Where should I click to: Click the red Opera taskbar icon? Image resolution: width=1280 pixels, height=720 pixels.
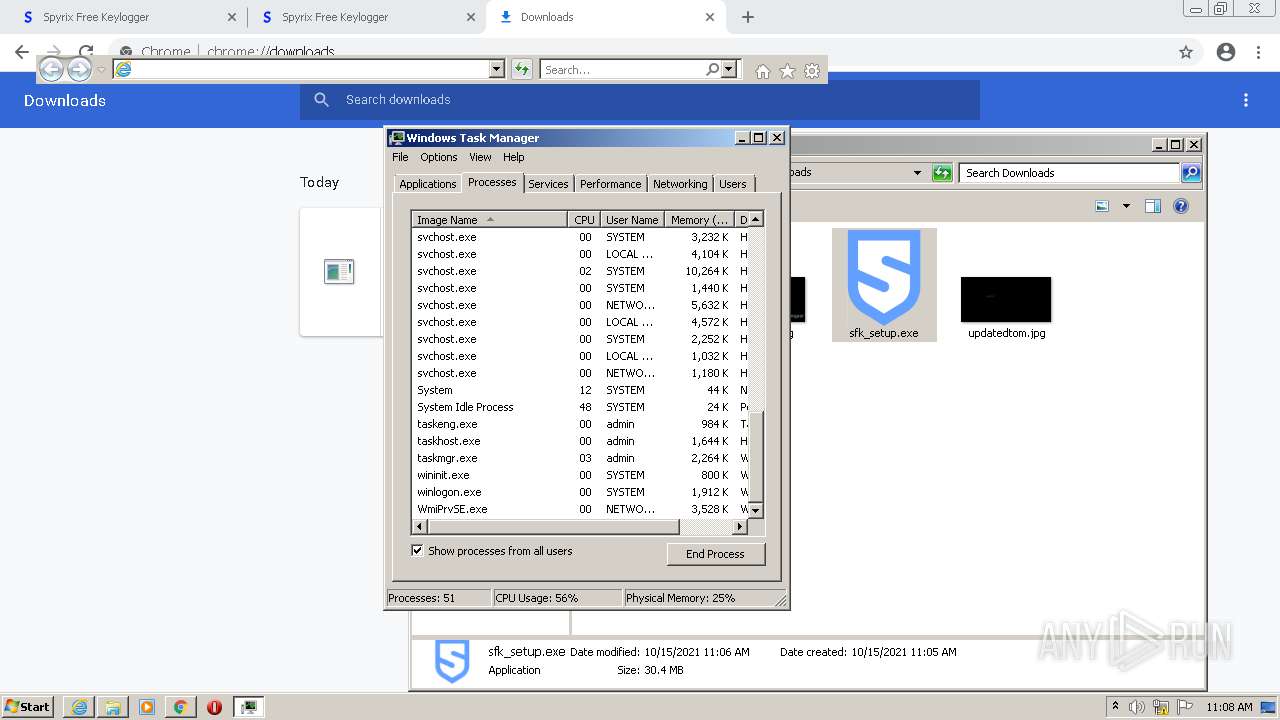(214, 707)
